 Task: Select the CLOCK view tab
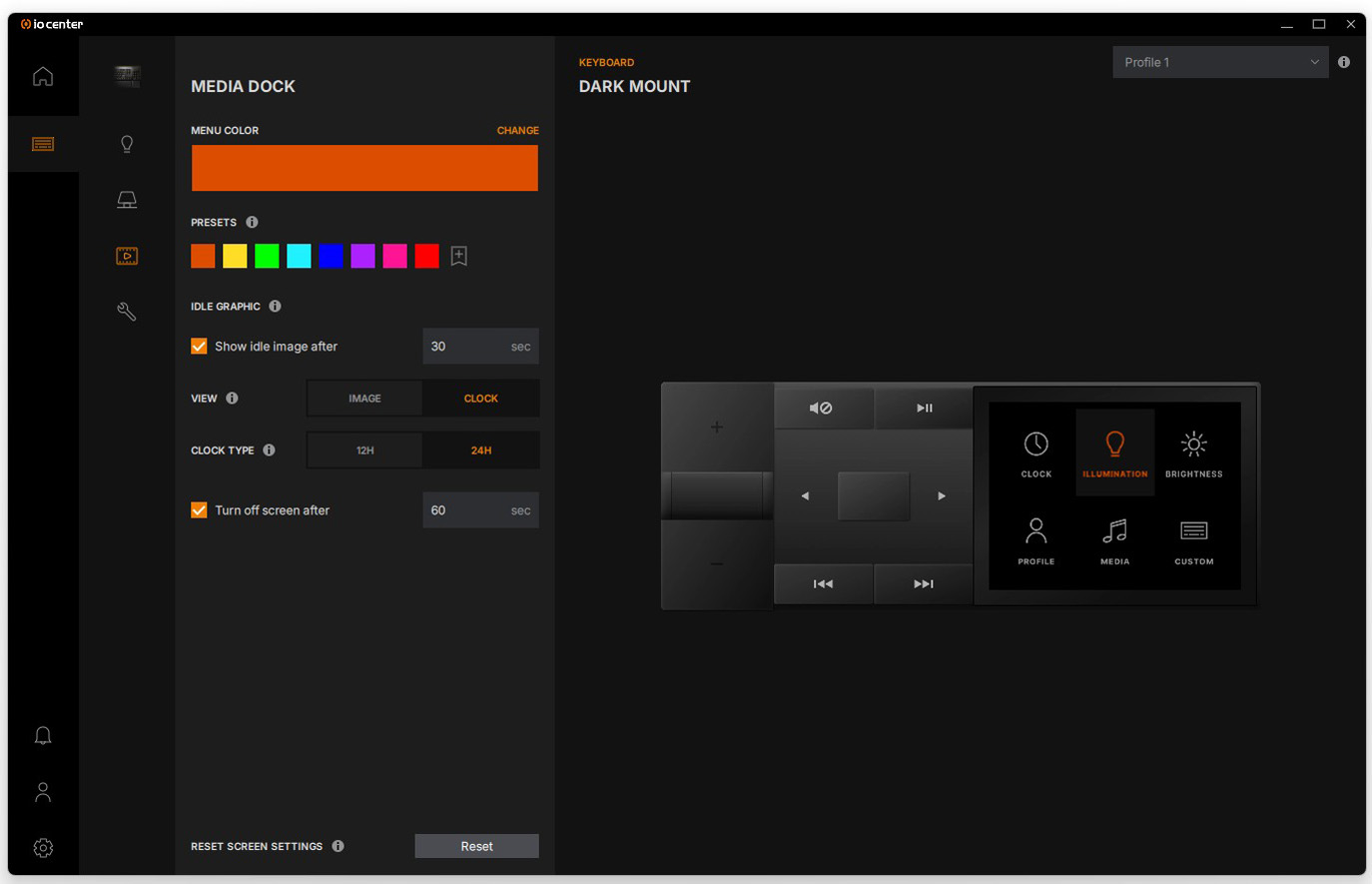[480, 399]
